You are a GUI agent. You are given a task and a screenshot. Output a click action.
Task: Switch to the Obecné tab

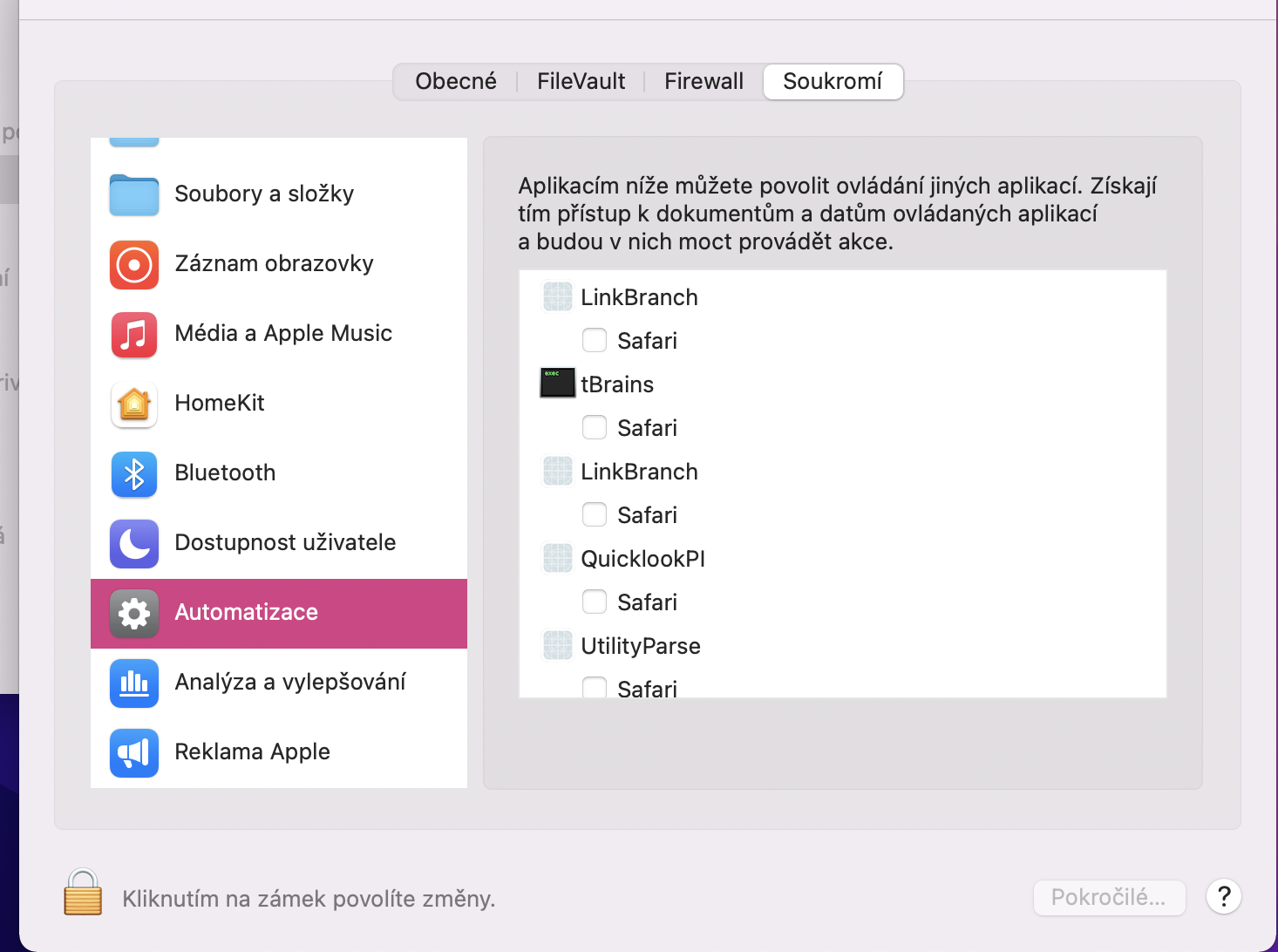(x=455, y=81)
